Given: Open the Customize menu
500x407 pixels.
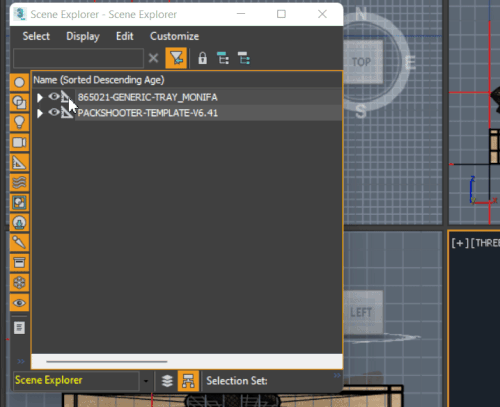Looking at the screenshot, I should (x=174, y=36).
